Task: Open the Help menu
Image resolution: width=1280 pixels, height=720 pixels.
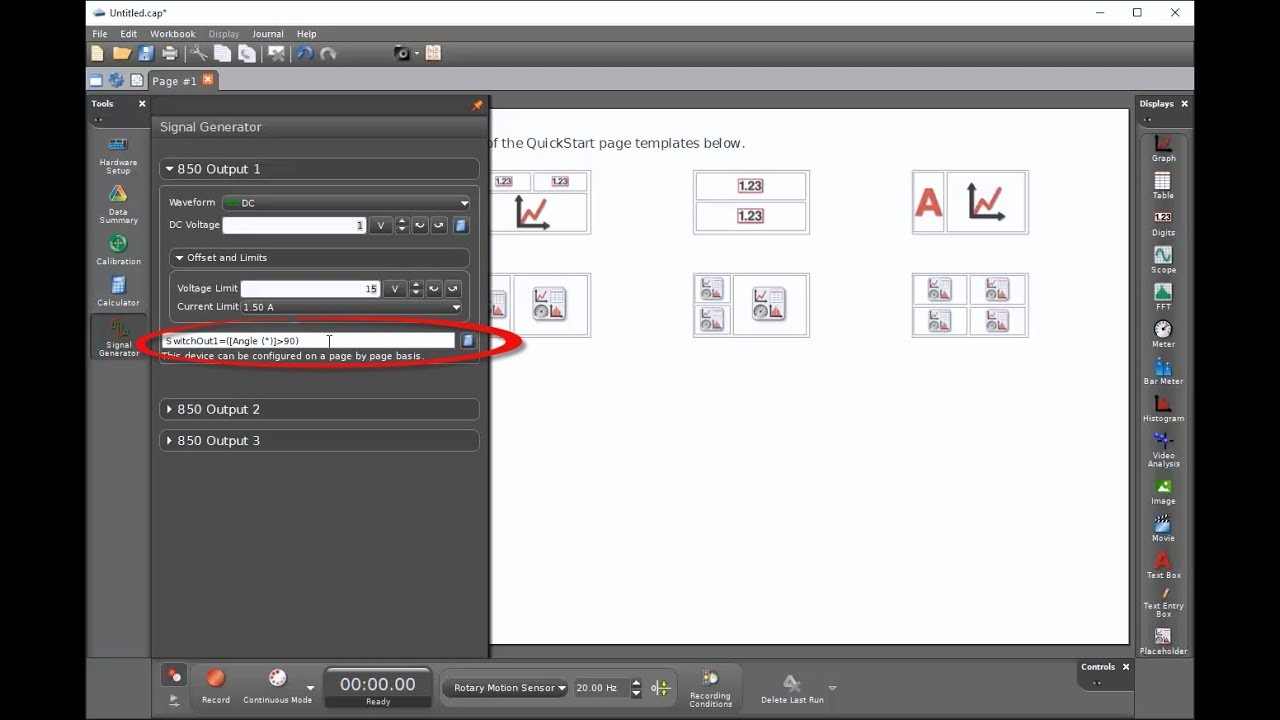Action: (x=307, y=34)
